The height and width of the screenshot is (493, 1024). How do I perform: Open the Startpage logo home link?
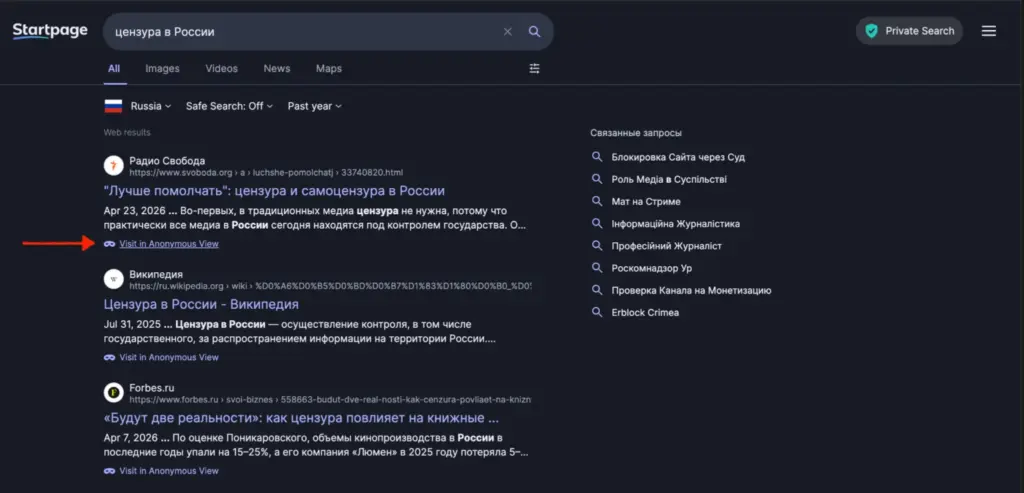50,31
